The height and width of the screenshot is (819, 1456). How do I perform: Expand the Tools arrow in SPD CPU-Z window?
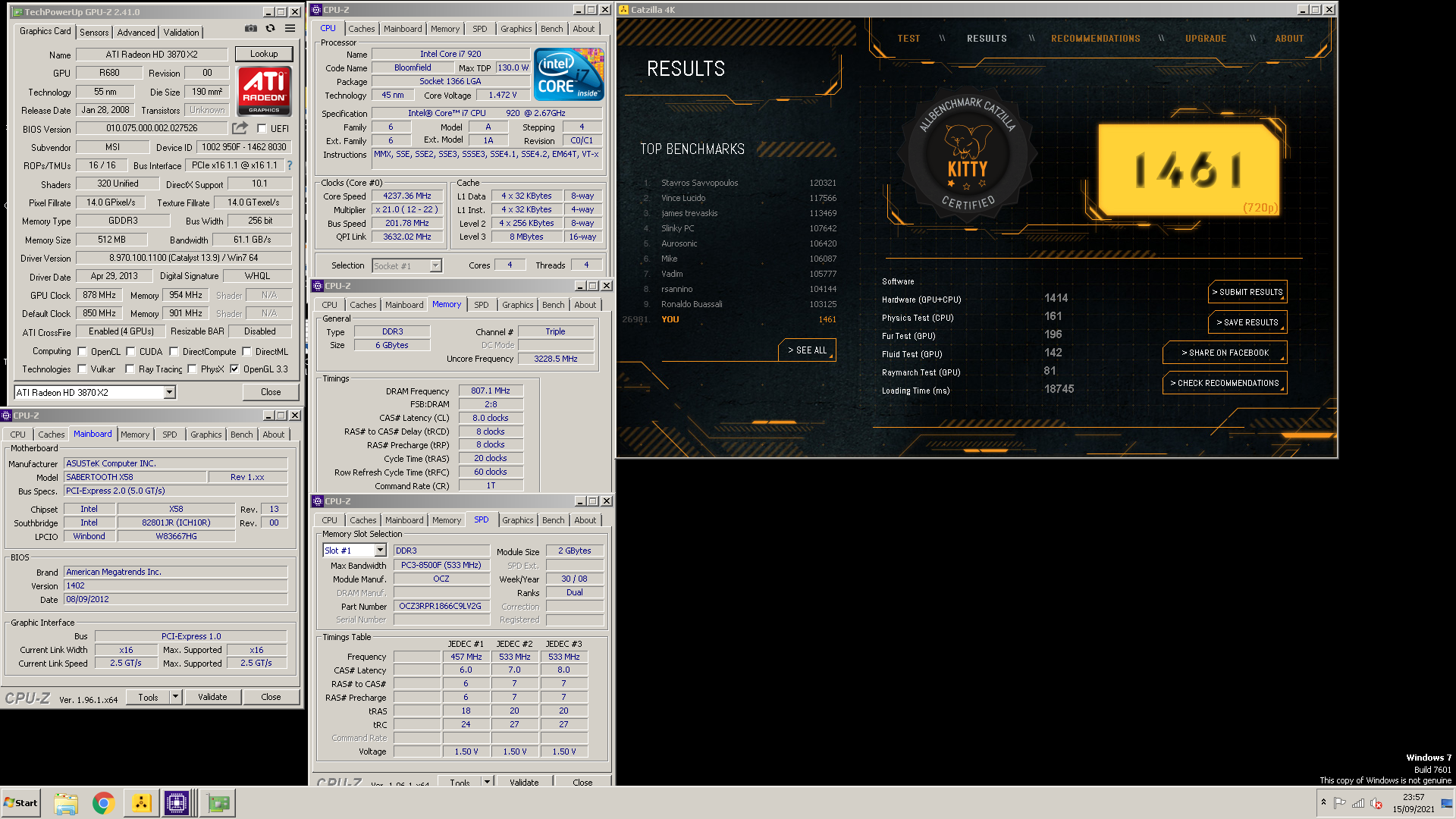(487, 781)
